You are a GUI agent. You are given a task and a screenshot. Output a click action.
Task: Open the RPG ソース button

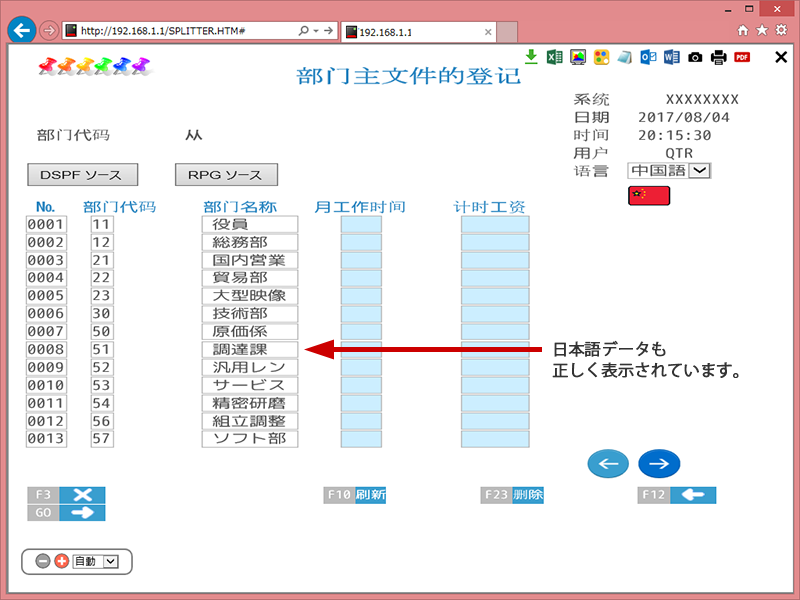click(227, 175)
